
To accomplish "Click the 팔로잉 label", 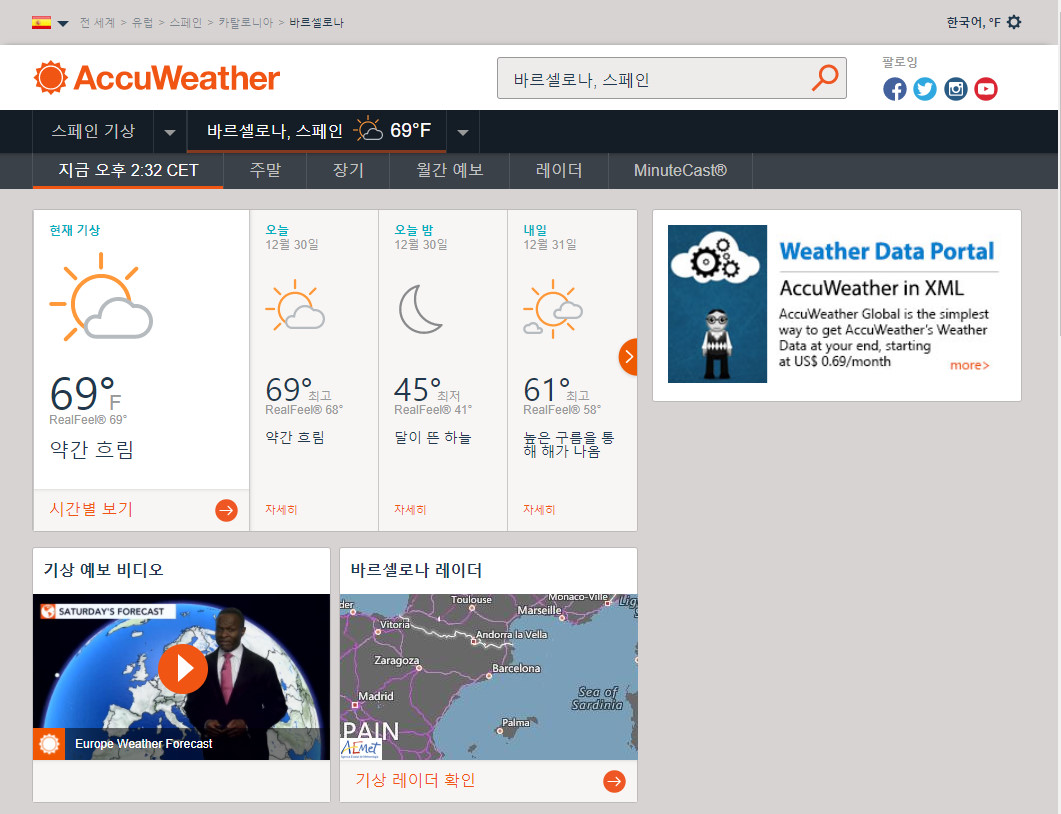I will pos(899,62).
